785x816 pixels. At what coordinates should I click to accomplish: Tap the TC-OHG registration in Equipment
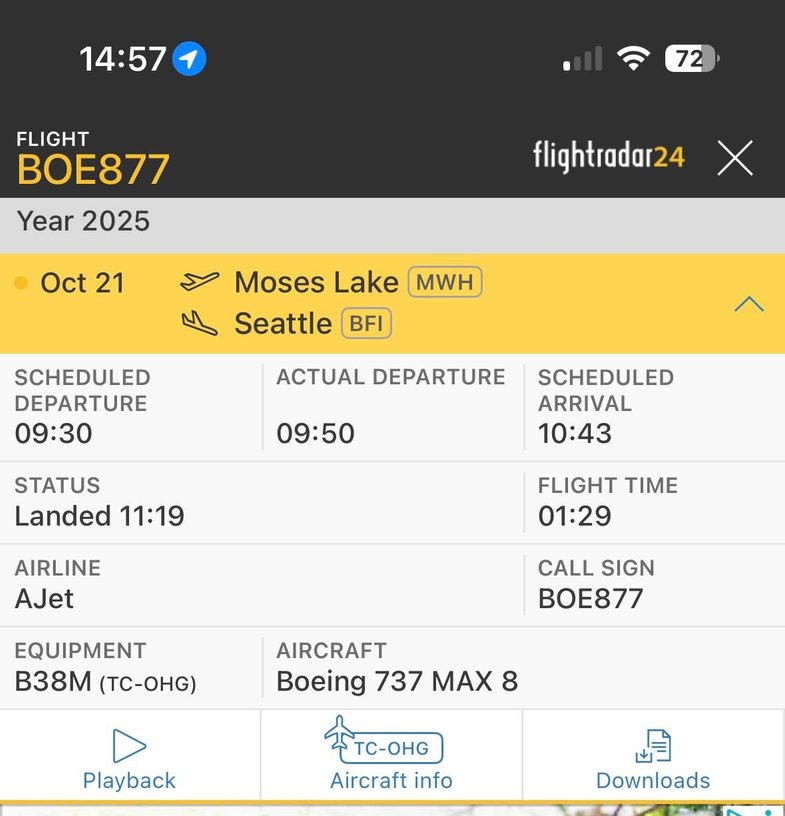pos(148,684)
